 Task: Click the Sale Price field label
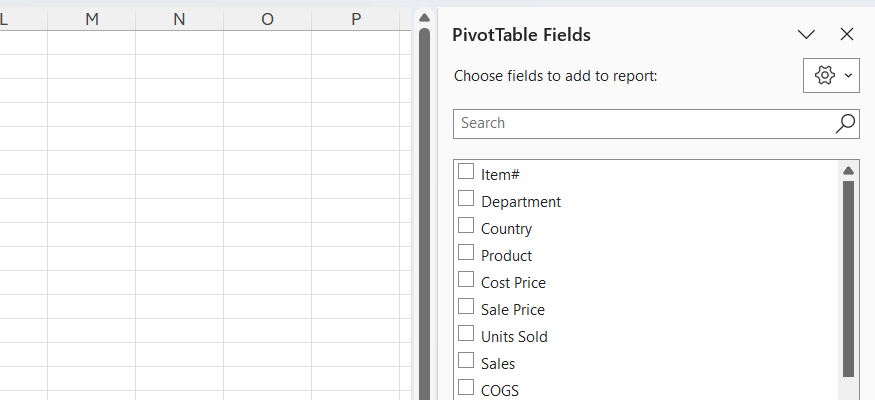(513, 310)
